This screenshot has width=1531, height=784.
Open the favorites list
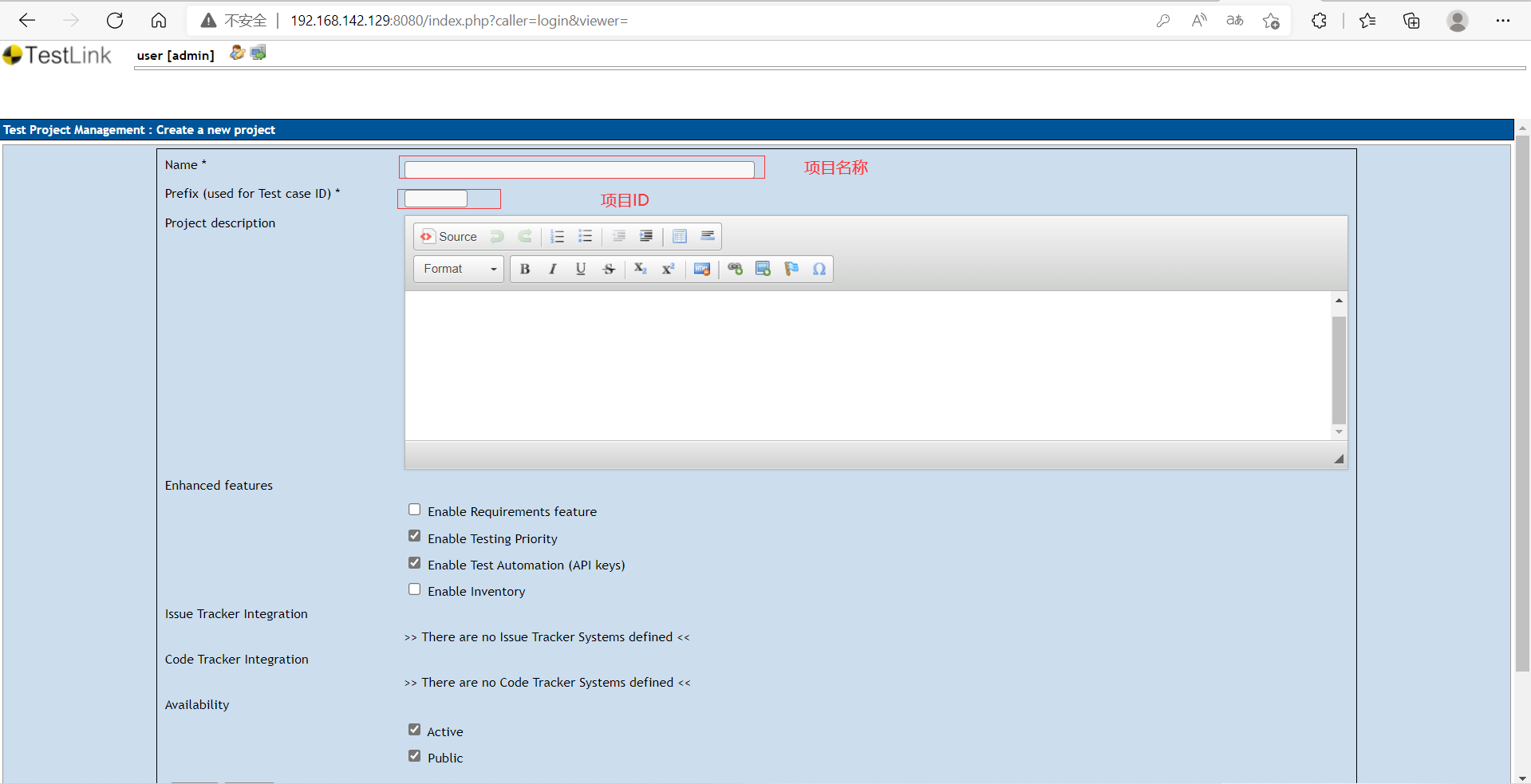pos(1367,21)
